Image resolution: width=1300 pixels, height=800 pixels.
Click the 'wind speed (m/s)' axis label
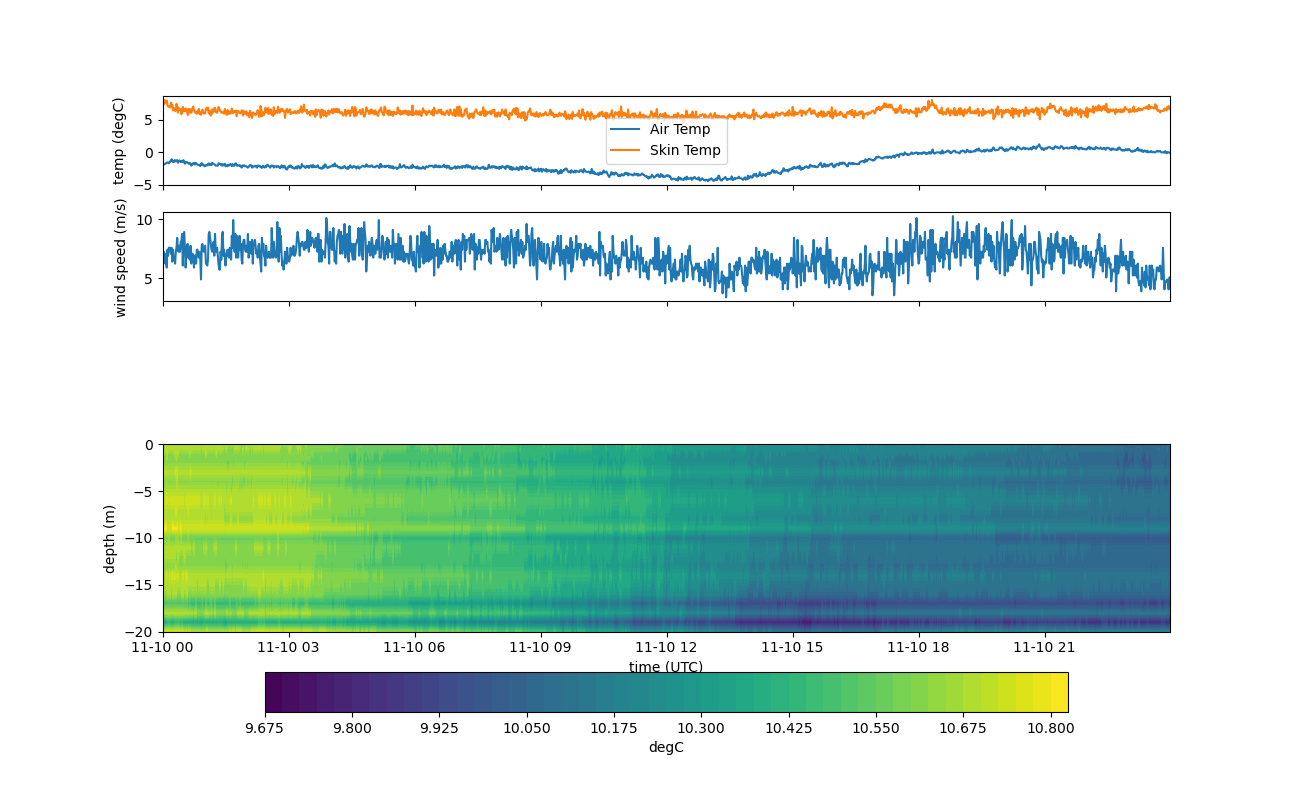tap(121, 257)
